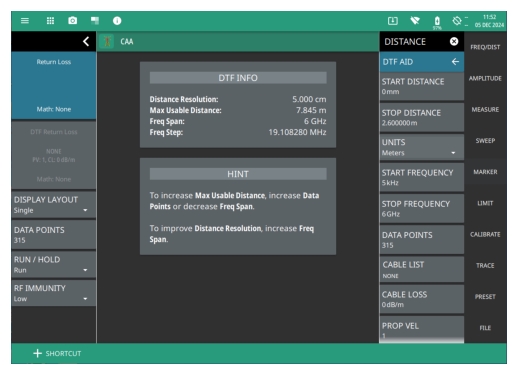Set the START DISTANCE field

pyautogui.click(x=422, y=86)
